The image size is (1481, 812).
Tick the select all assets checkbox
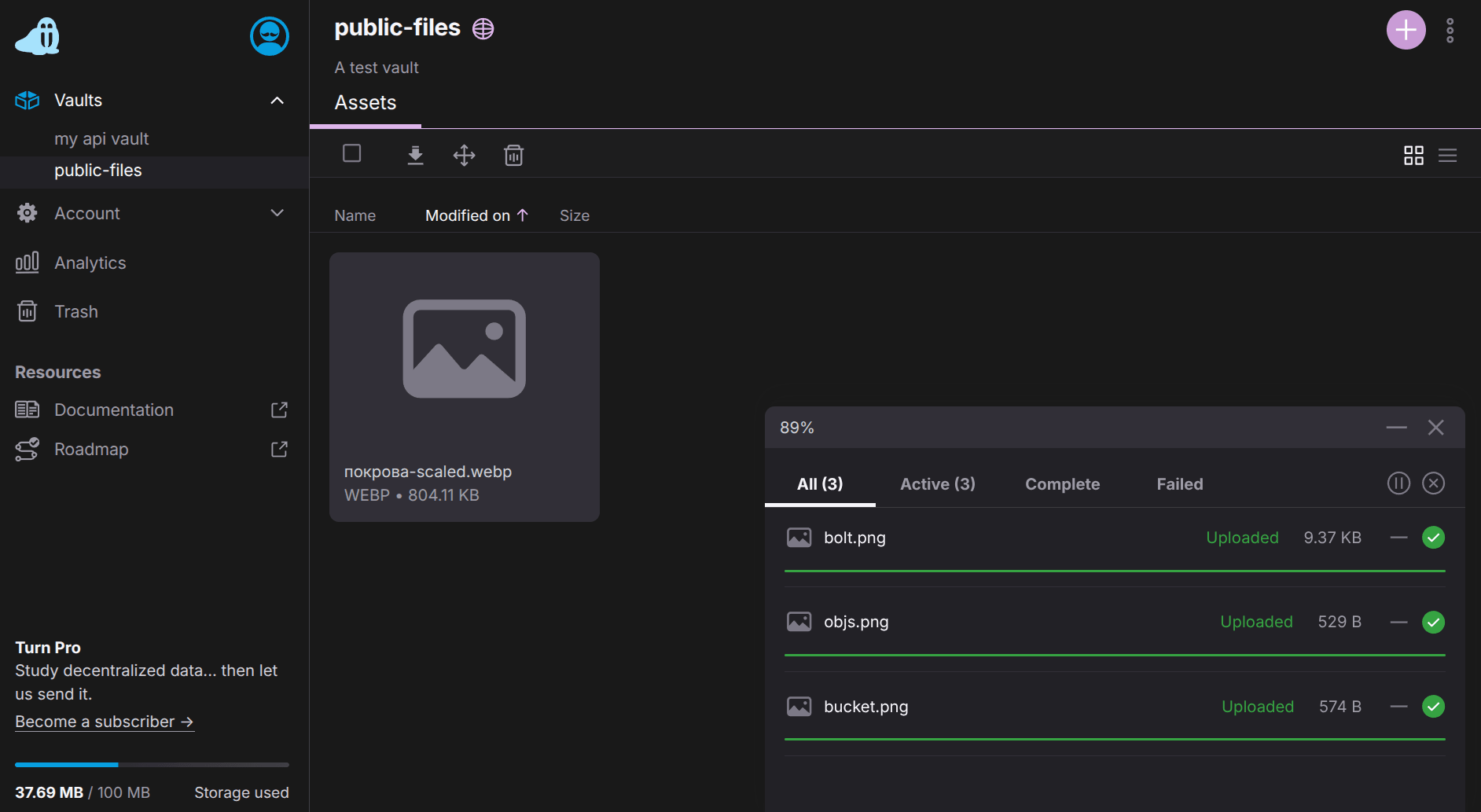pyautogui.click(x=352, y=153)
